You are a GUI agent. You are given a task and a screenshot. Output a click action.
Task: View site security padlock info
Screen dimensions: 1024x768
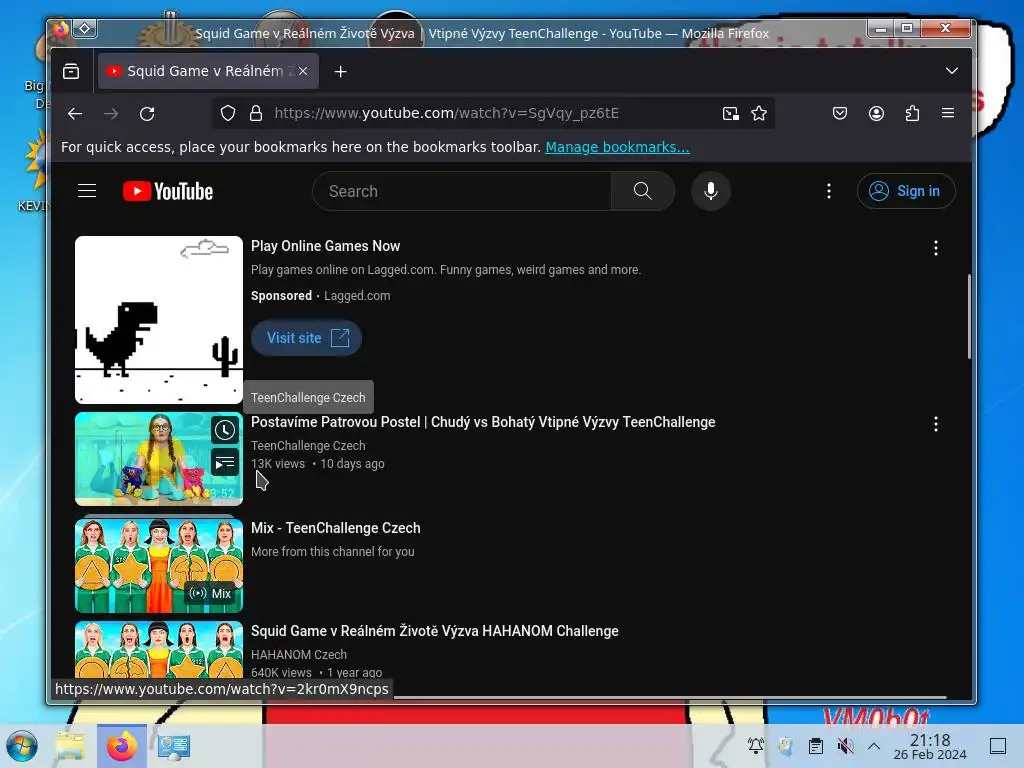256,113
